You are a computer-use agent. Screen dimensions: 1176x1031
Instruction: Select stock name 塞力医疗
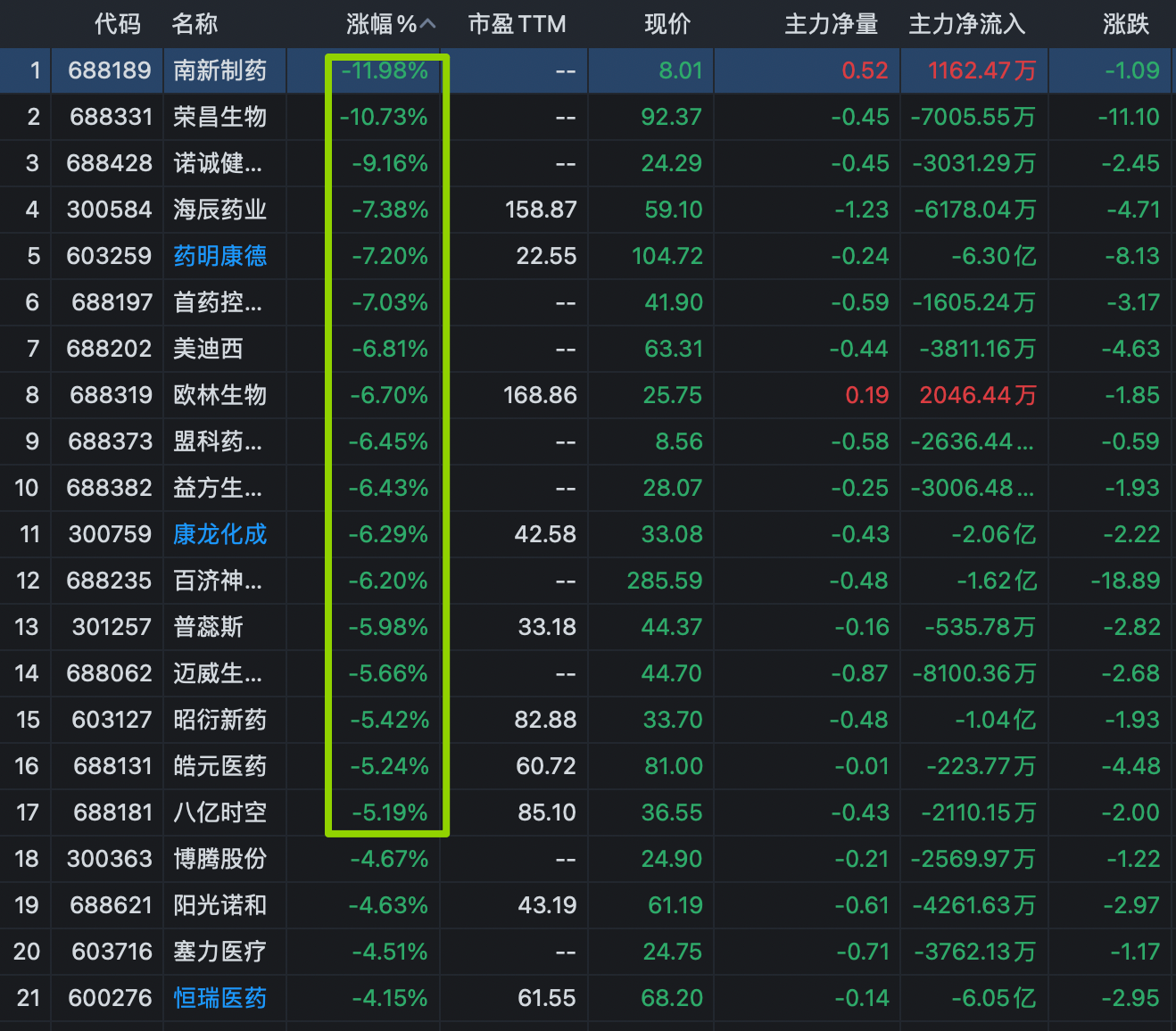coord(220,952)
